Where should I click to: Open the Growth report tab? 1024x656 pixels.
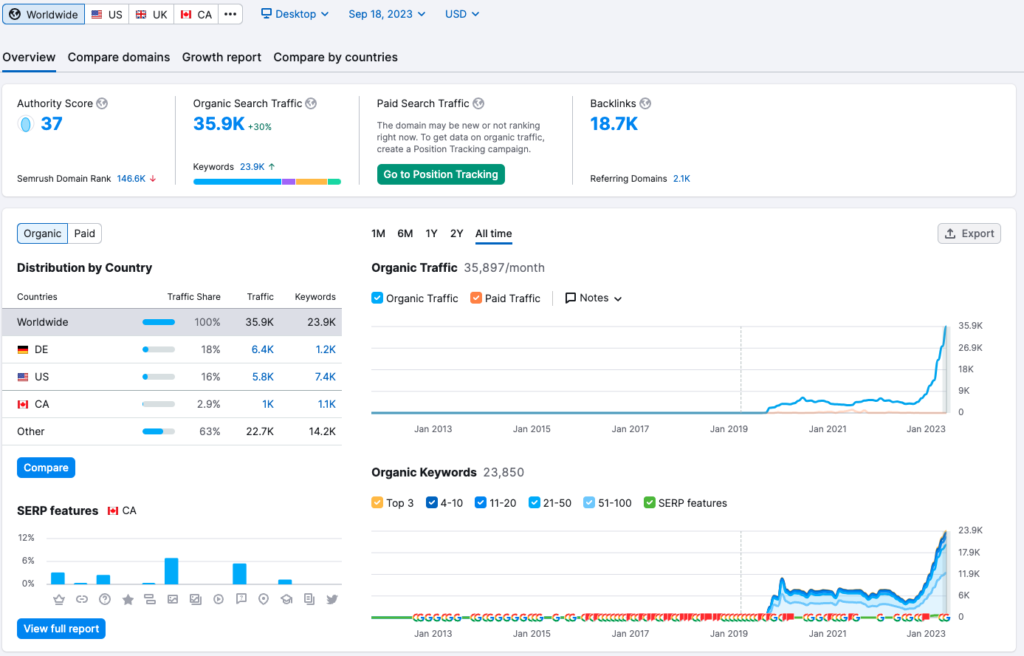(221, 57)
